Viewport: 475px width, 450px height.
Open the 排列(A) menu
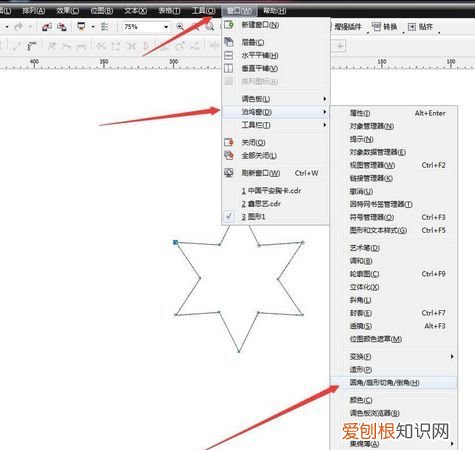[x=34, y=11]
